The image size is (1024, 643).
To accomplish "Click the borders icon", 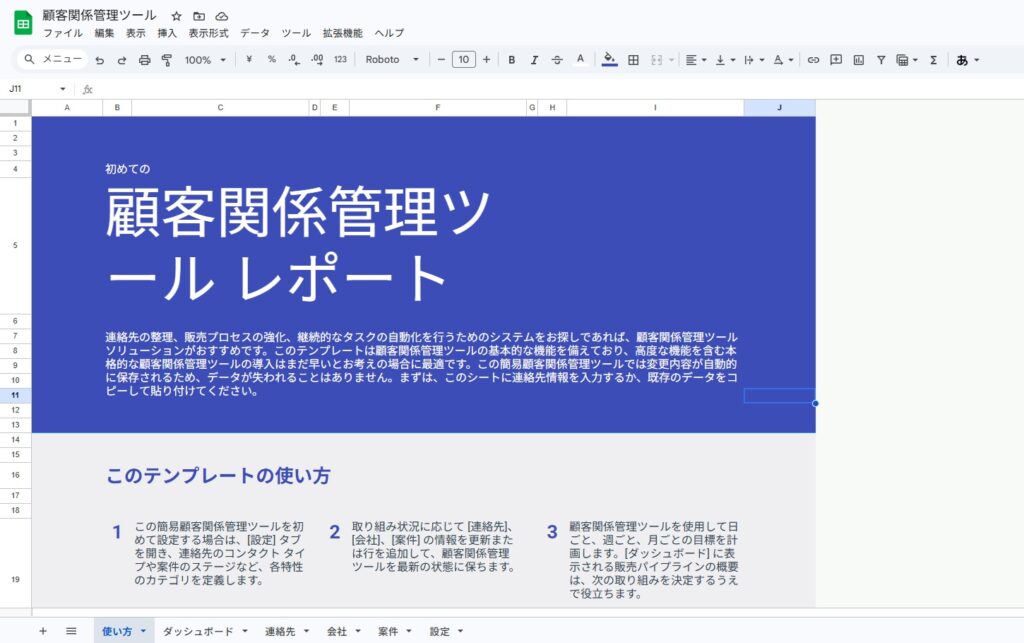I will coord(633,60).
